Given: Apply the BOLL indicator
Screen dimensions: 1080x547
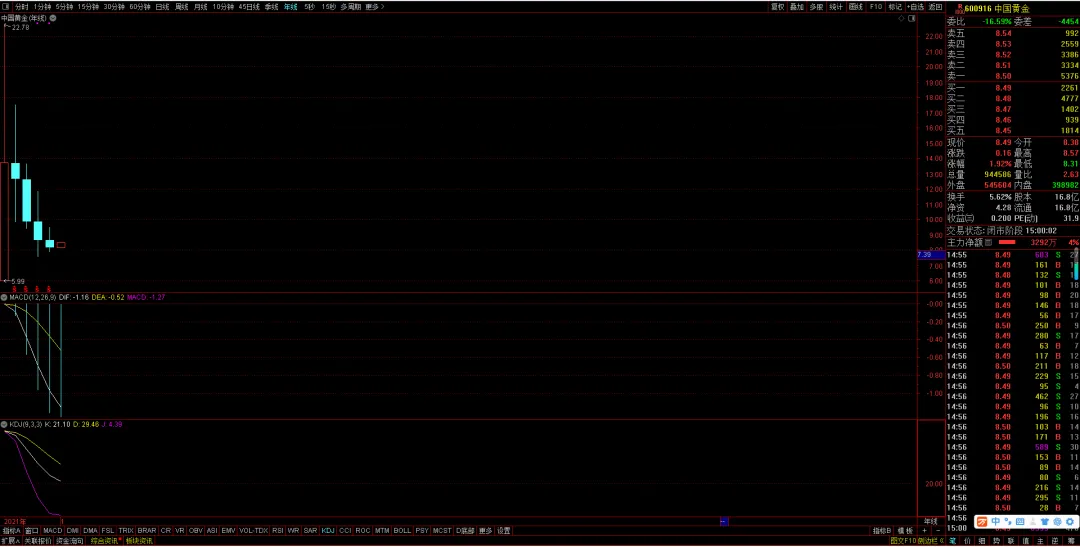Looking at the screenshot, I should point(402,531).
